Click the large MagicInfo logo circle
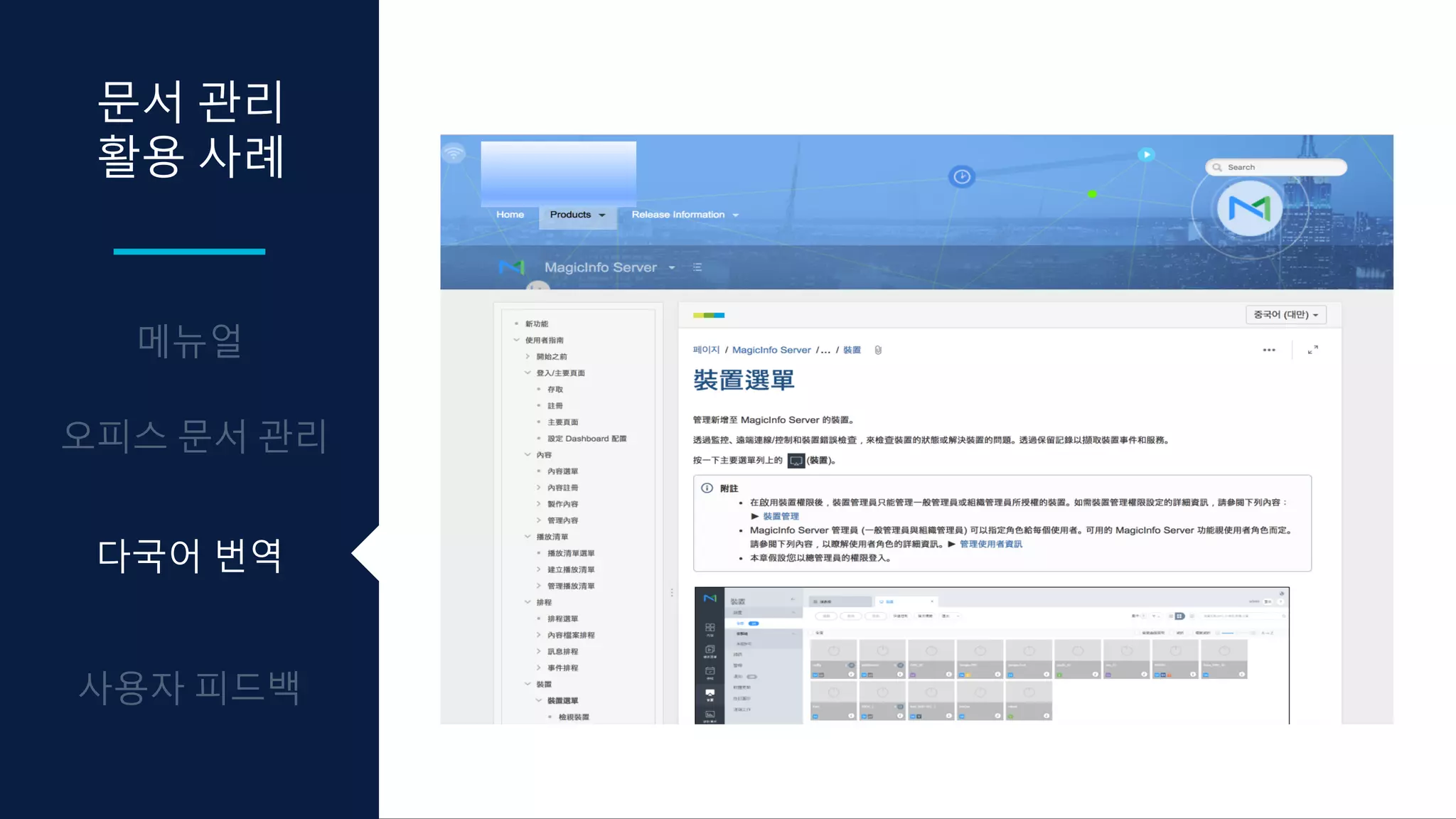The image size is (1456, 819). pos(1249,208)
